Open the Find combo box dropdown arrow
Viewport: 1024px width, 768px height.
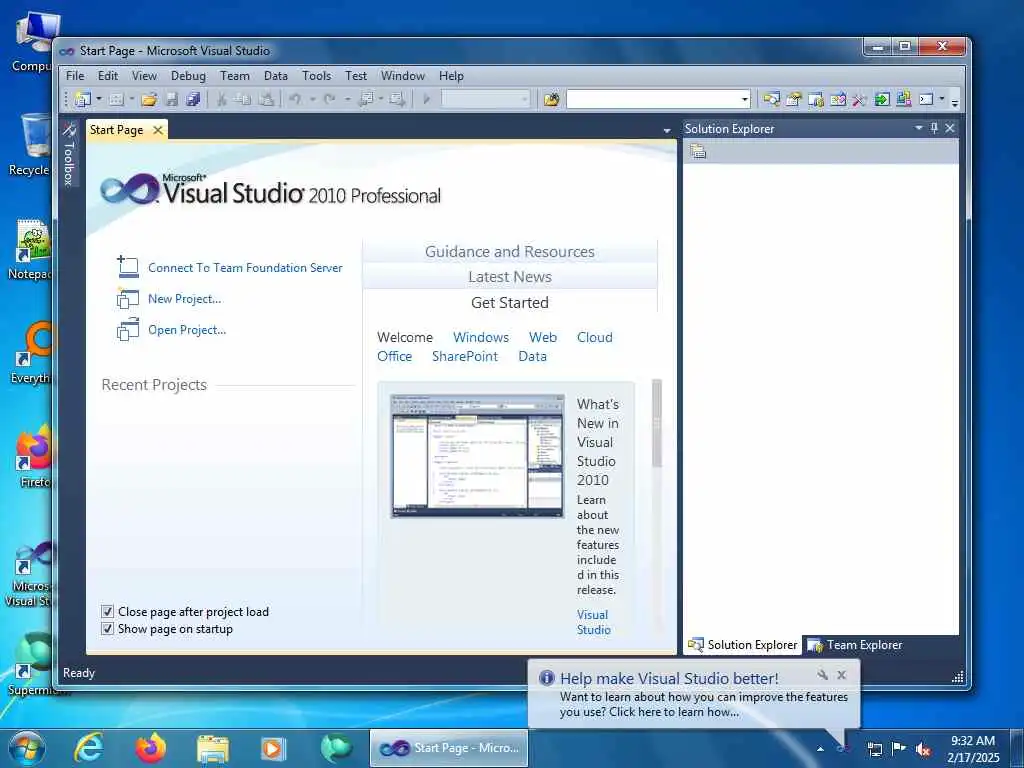coord(744,99)
